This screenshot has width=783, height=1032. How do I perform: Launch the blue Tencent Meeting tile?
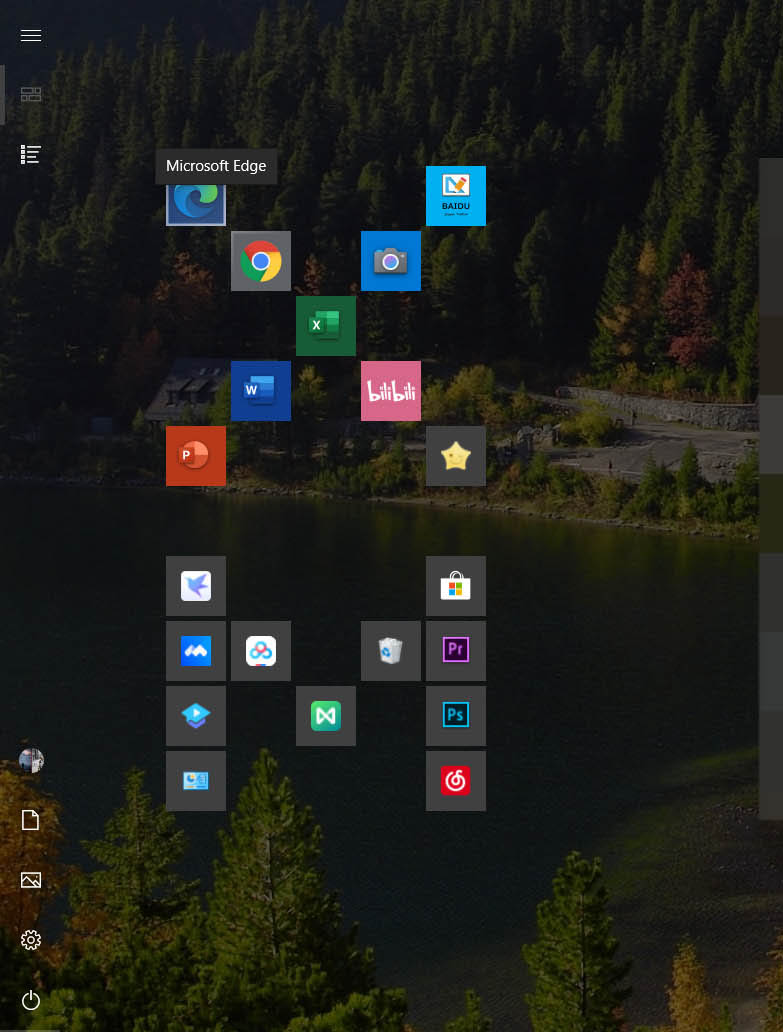tap(195, 651)
